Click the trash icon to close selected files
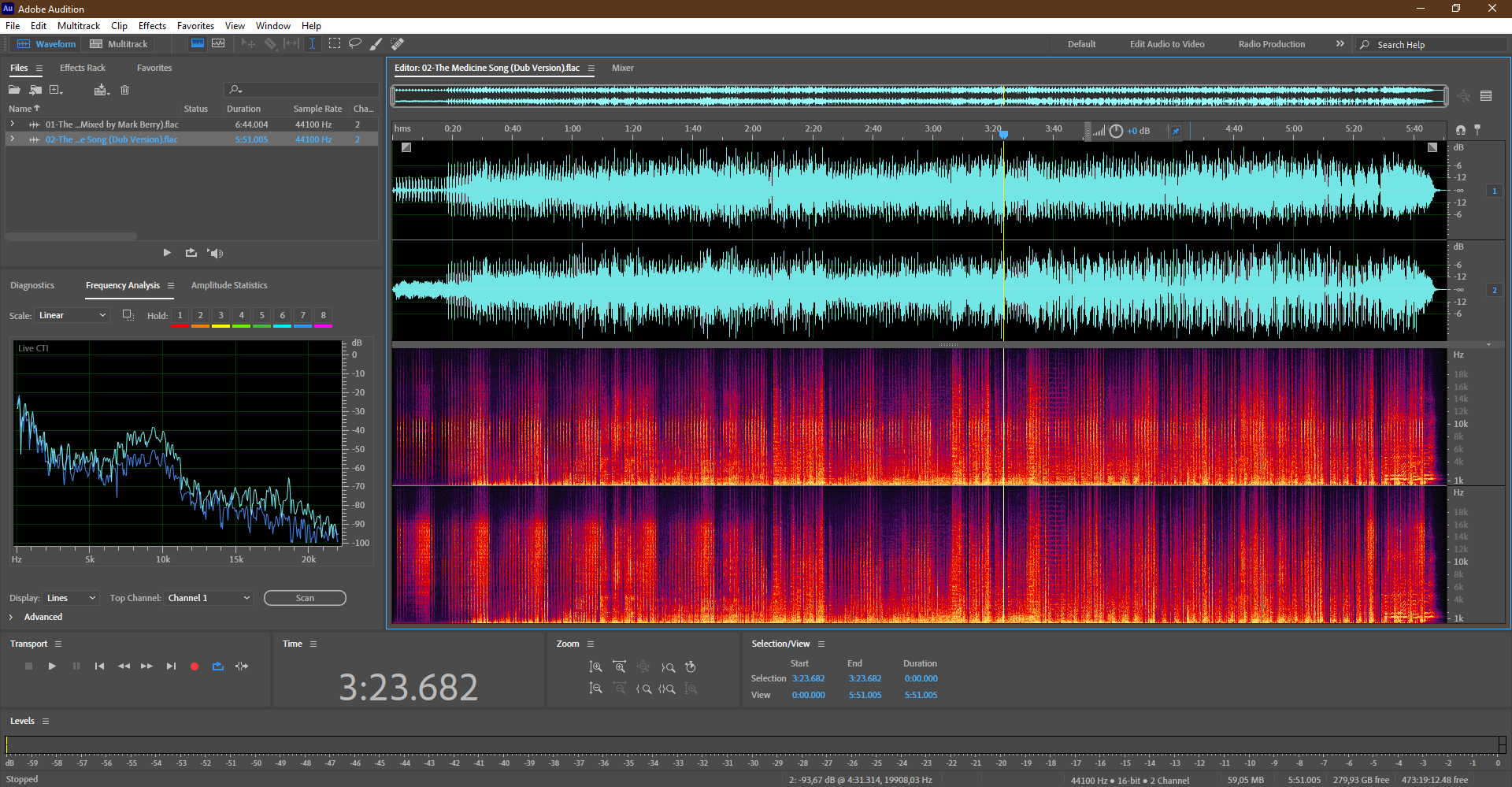Screen dimensions: 1512x787 pyautogui.click(x=124, y=90)
